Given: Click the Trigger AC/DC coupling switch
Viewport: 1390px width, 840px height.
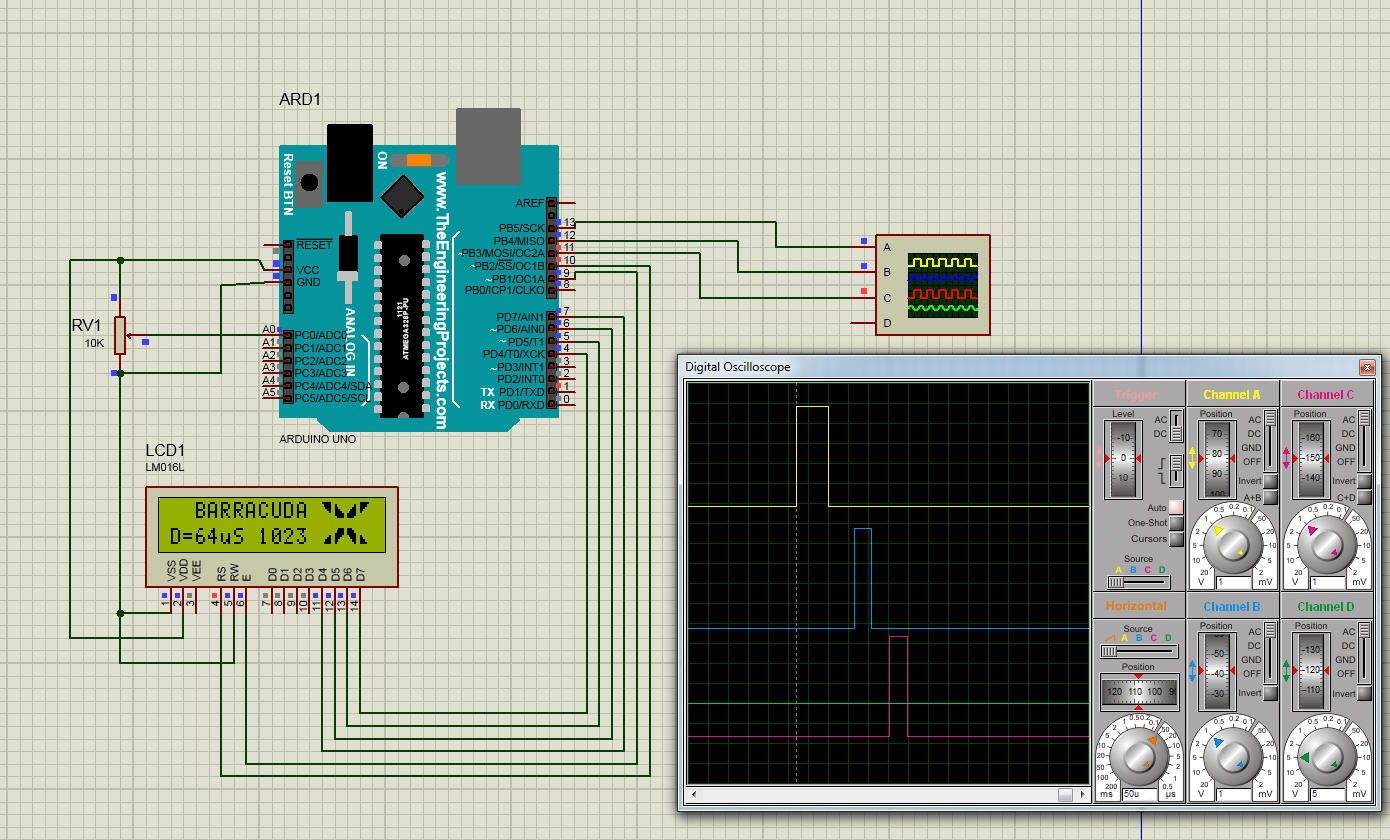Looking at the screenshot, I should 1176,426.
